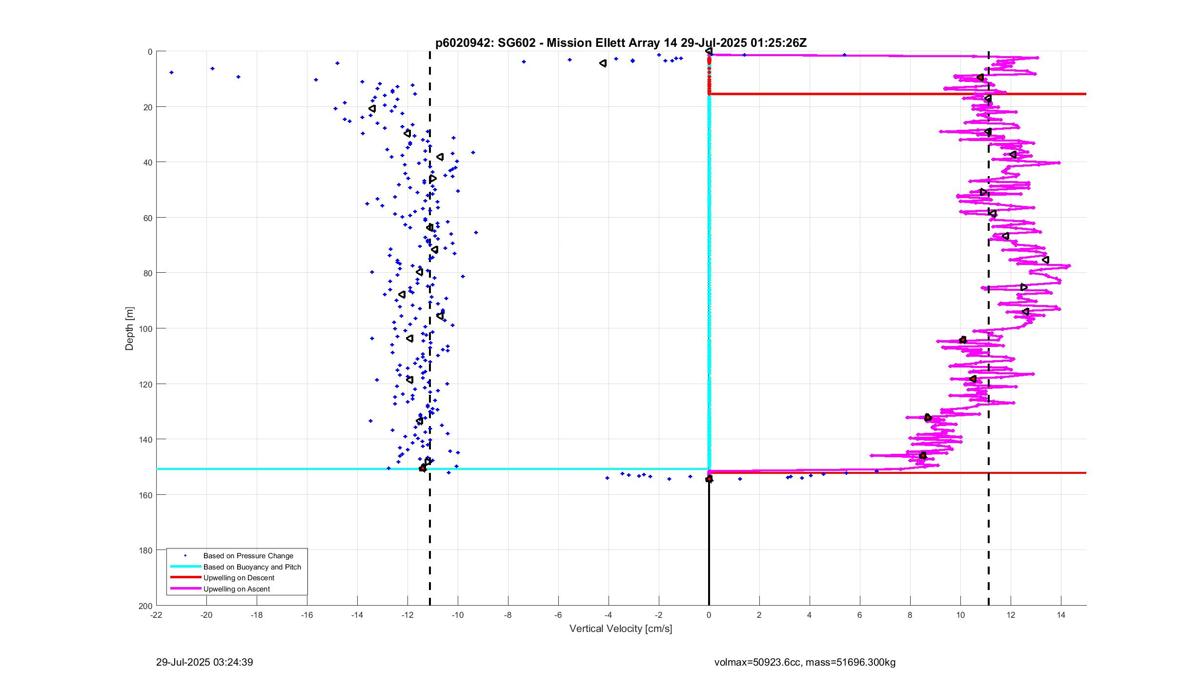1200x681 pixels.
Task: Click x-axis tick label '12'
Action: 1011,615
